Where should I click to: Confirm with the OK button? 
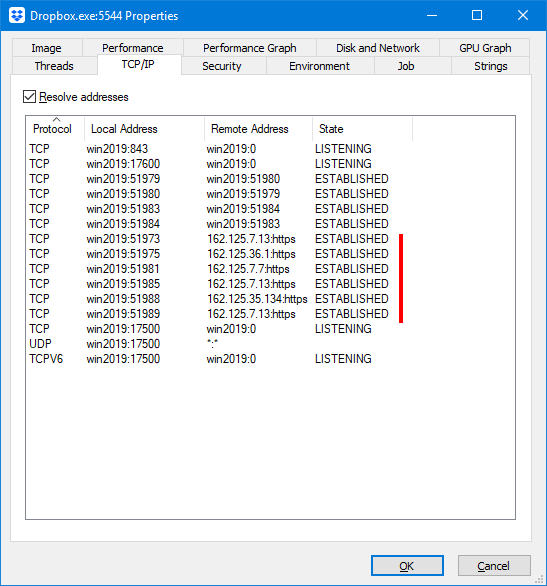point(407,565)
